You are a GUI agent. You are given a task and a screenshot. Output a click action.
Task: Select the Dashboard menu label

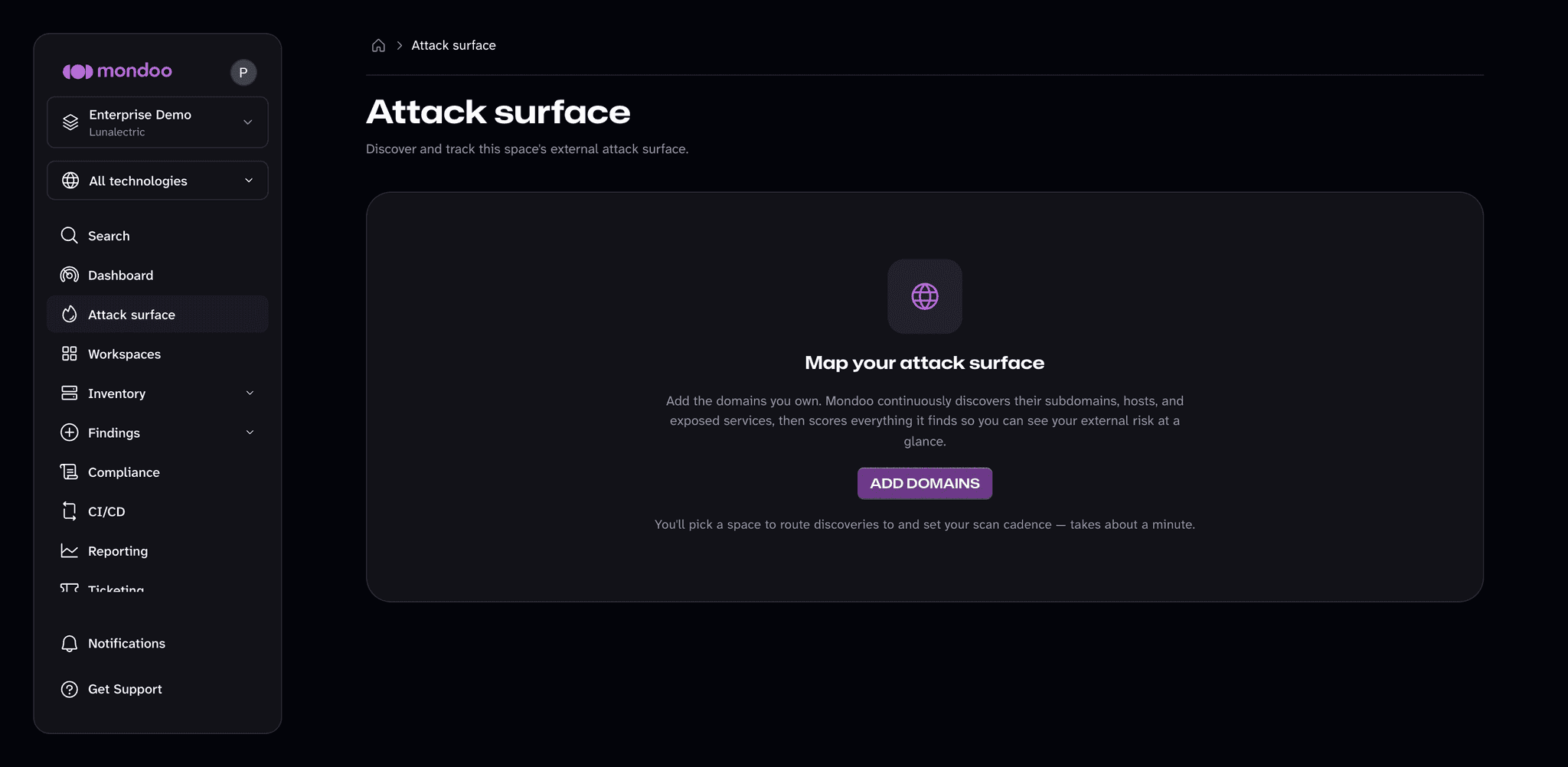point(120,275)
